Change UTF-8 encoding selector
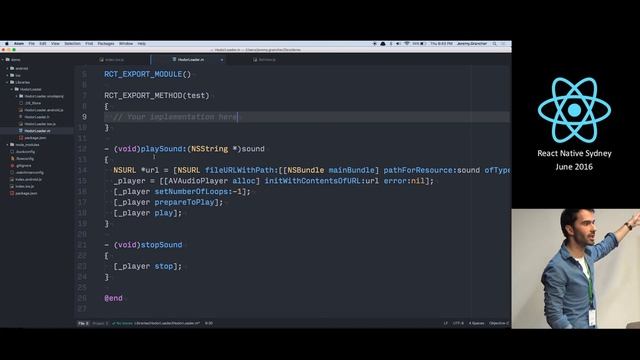Image resolution: width=640 pixels, height=360 pixels. coord(458,323)
